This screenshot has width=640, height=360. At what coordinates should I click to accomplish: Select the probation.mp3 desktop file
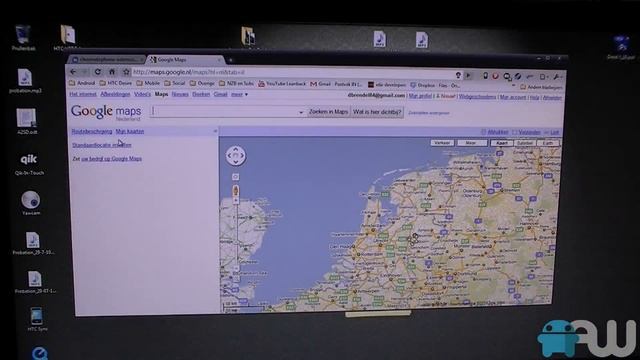tap(25, 81)
